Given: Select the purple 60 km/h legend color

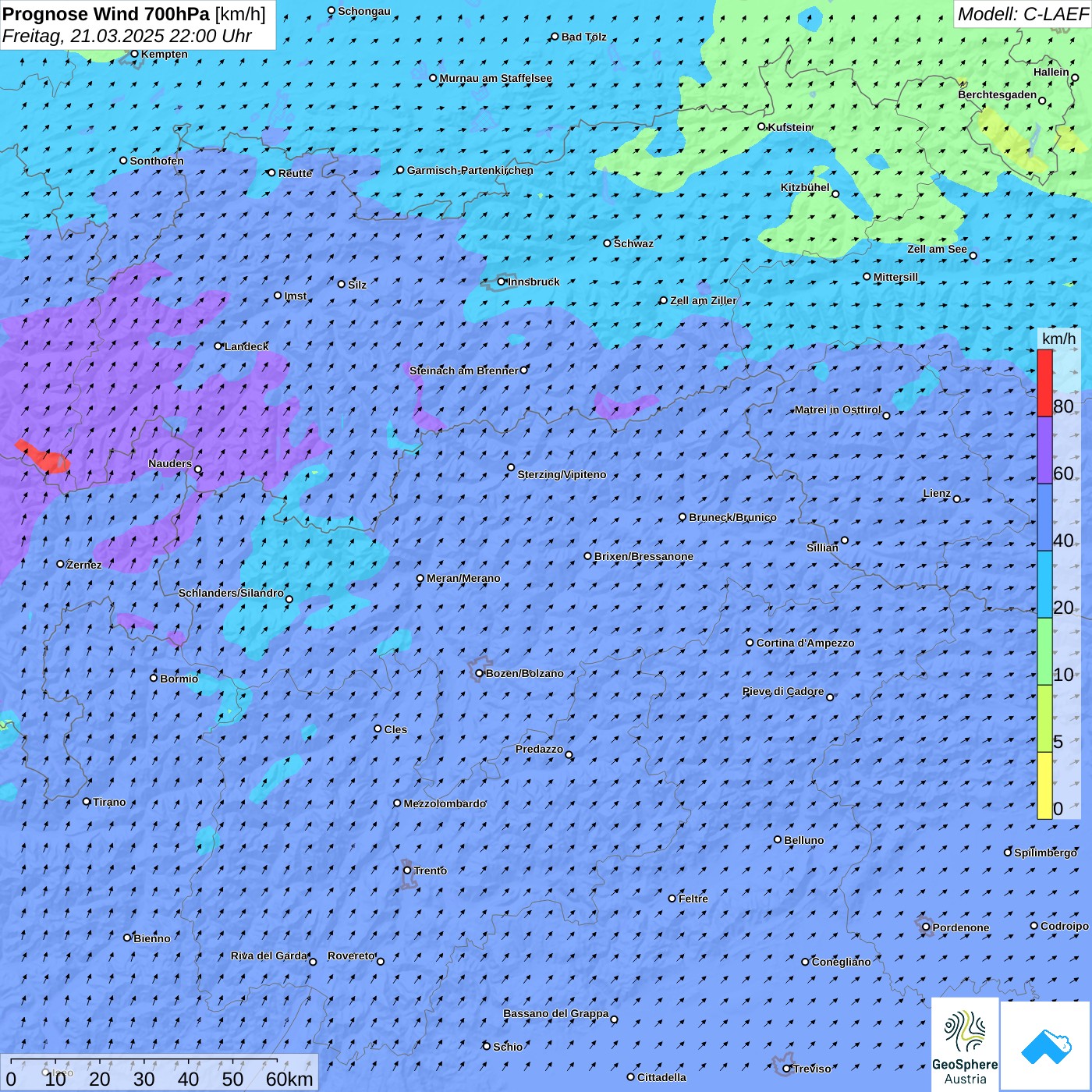Looking at the screenshot, I should click(1044, 450).
